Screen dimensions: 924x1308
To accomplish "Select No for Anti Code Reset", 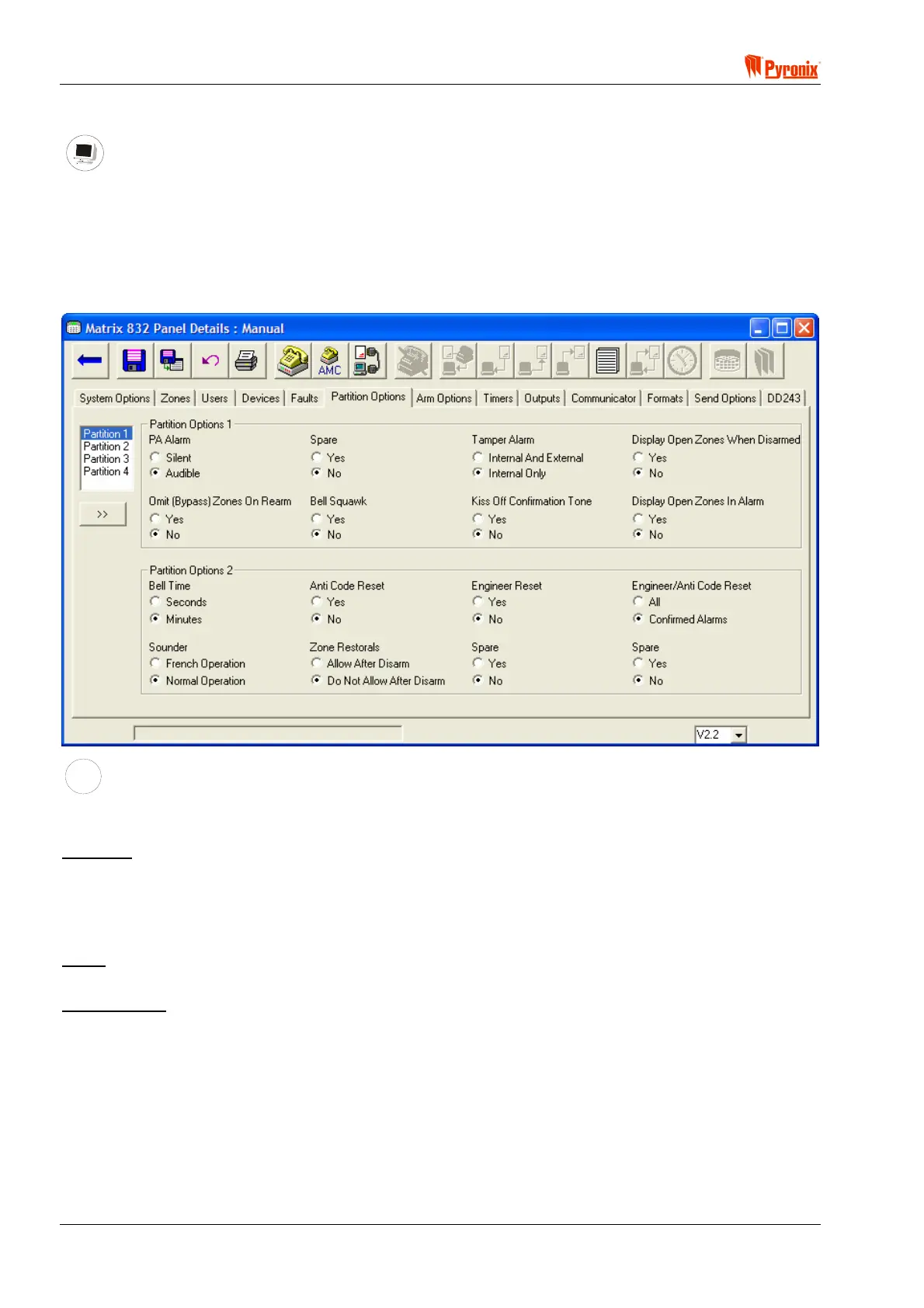I will [x=316, y=619].
